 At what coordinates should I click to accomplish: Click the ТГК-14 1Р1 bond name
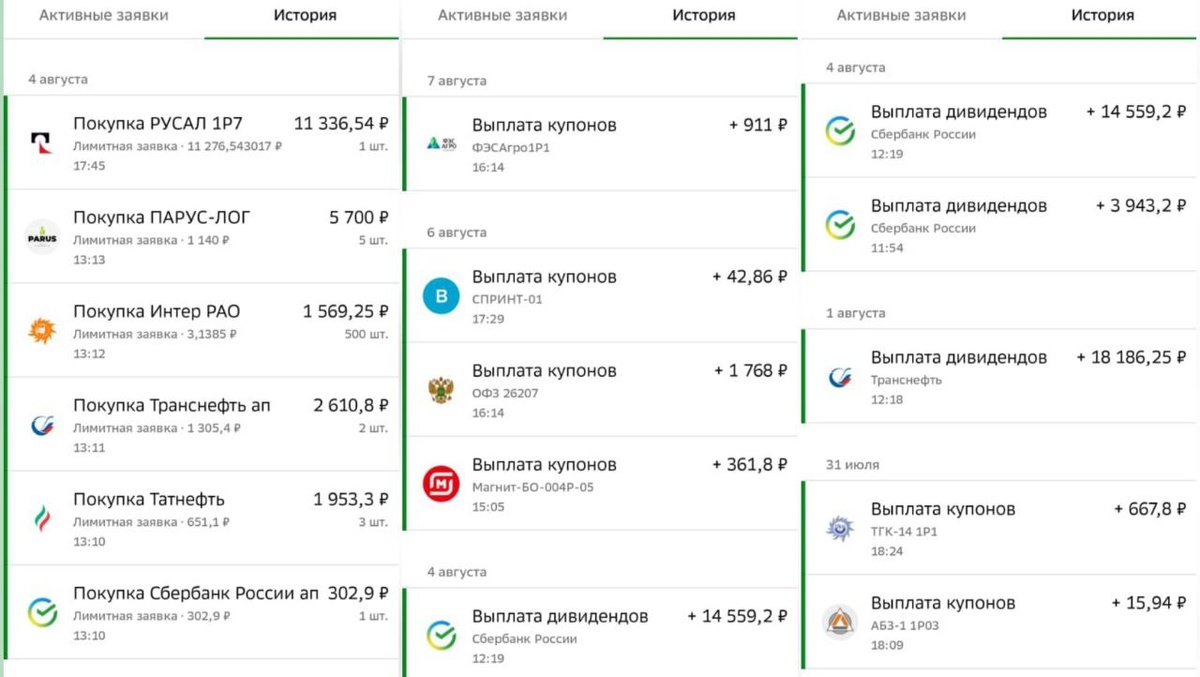(x=904, y=532)
